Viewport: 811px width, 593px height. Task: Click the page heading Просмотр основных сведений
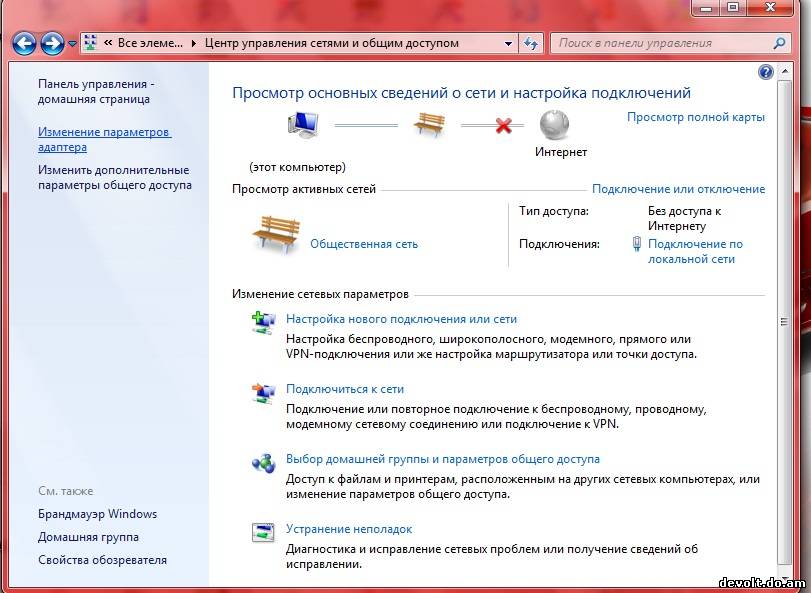click(461, 93)
